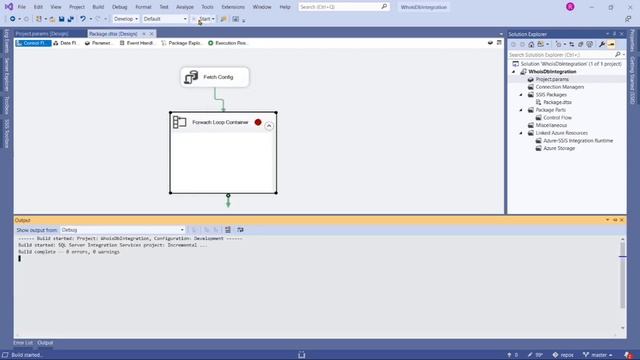Image resolution: width=640 pixels, height=360 pixels.
Task: Click the pin auto-hide icon of Output panel
Action: click(x=615, y=220)
